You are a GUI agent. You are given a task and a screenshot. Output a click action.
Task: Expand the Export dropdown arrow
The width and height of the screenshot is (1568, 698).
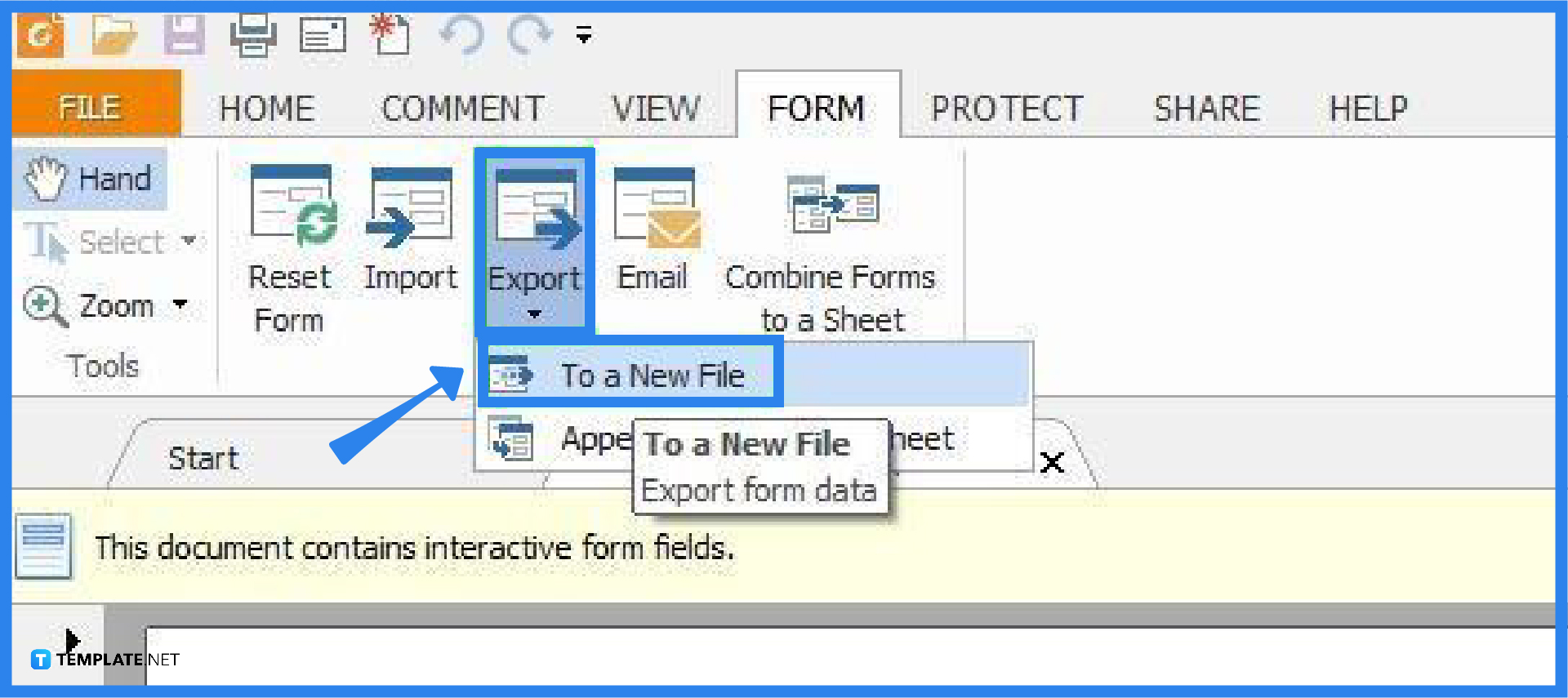pos(535,313)
